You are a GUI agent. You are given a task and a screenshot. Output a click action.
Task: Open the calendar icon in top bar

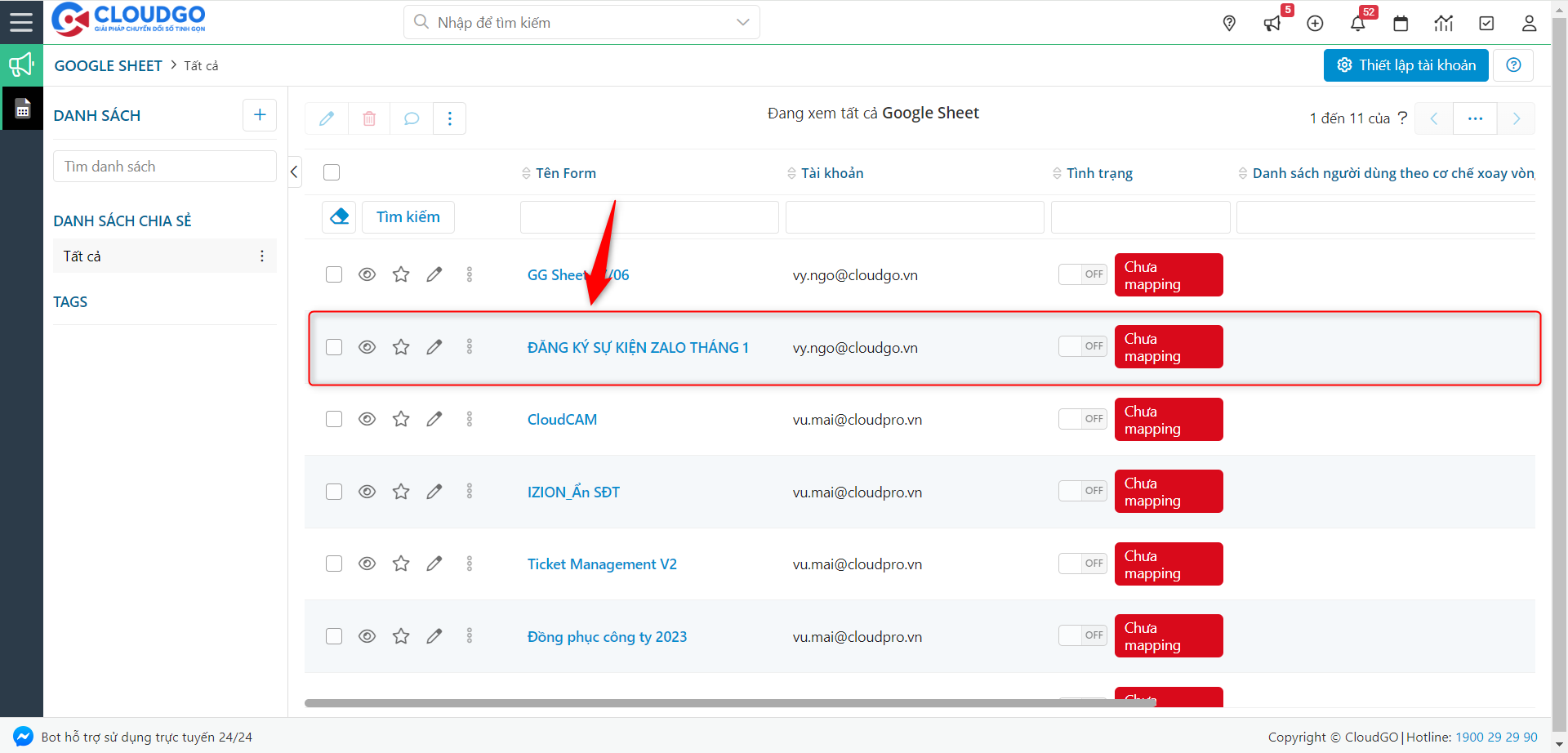click(1401, 24)
